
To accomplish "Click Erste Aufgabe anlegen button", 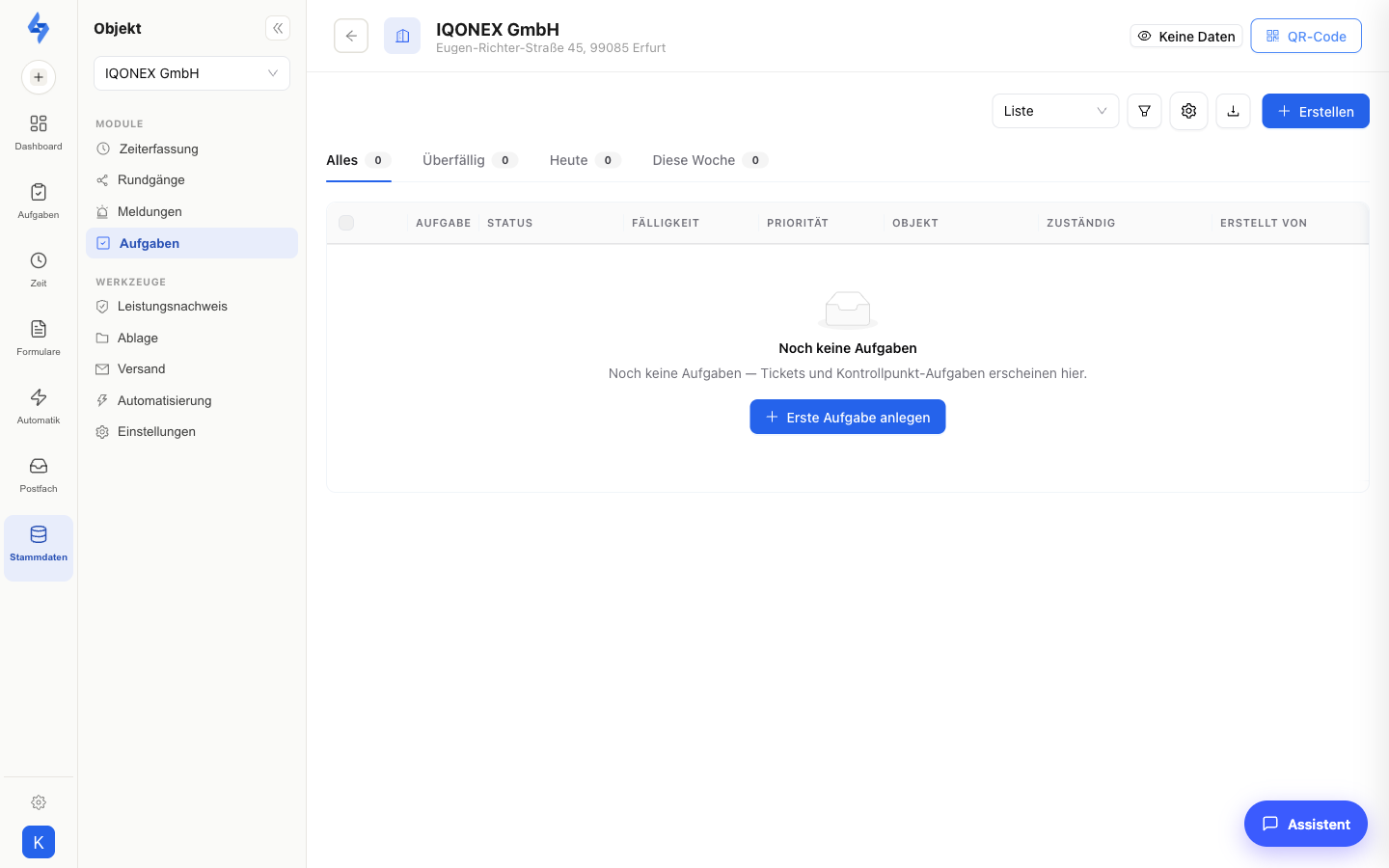I will 848,417.
